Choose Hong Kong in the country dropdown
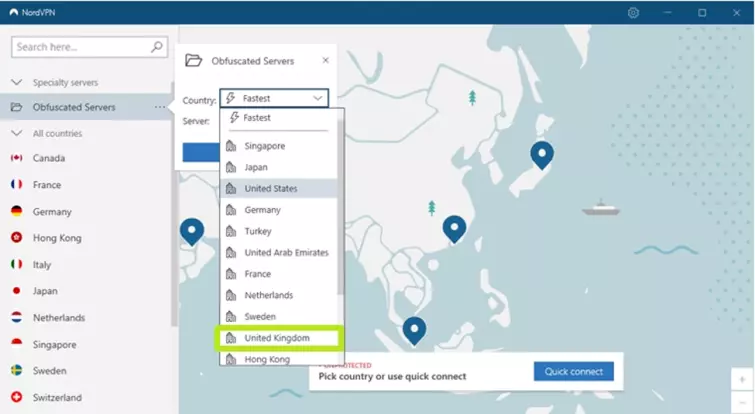 pyautogui.click(x=278, y=359)
